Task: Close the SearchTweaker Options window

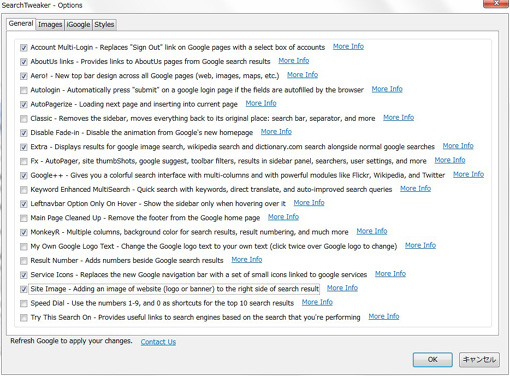Action: point(496,3)
